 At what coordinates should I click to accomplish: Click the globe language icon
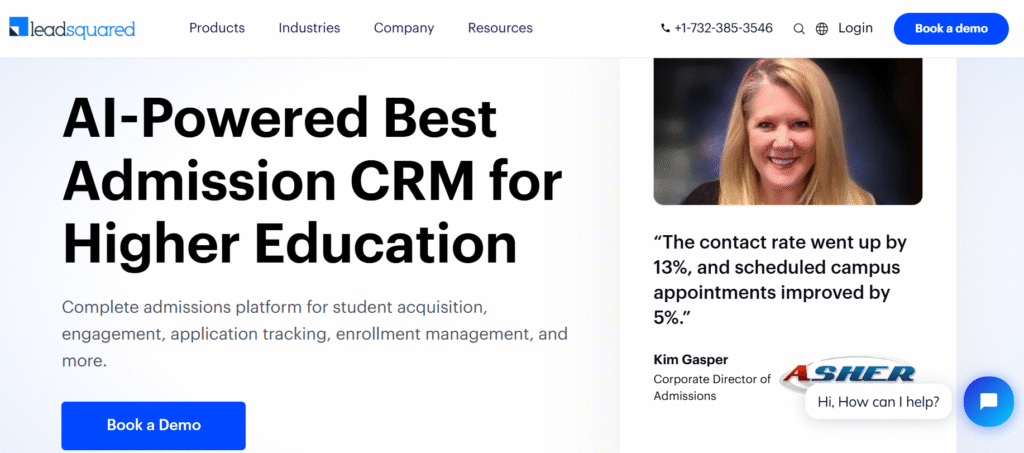(822, 29)
